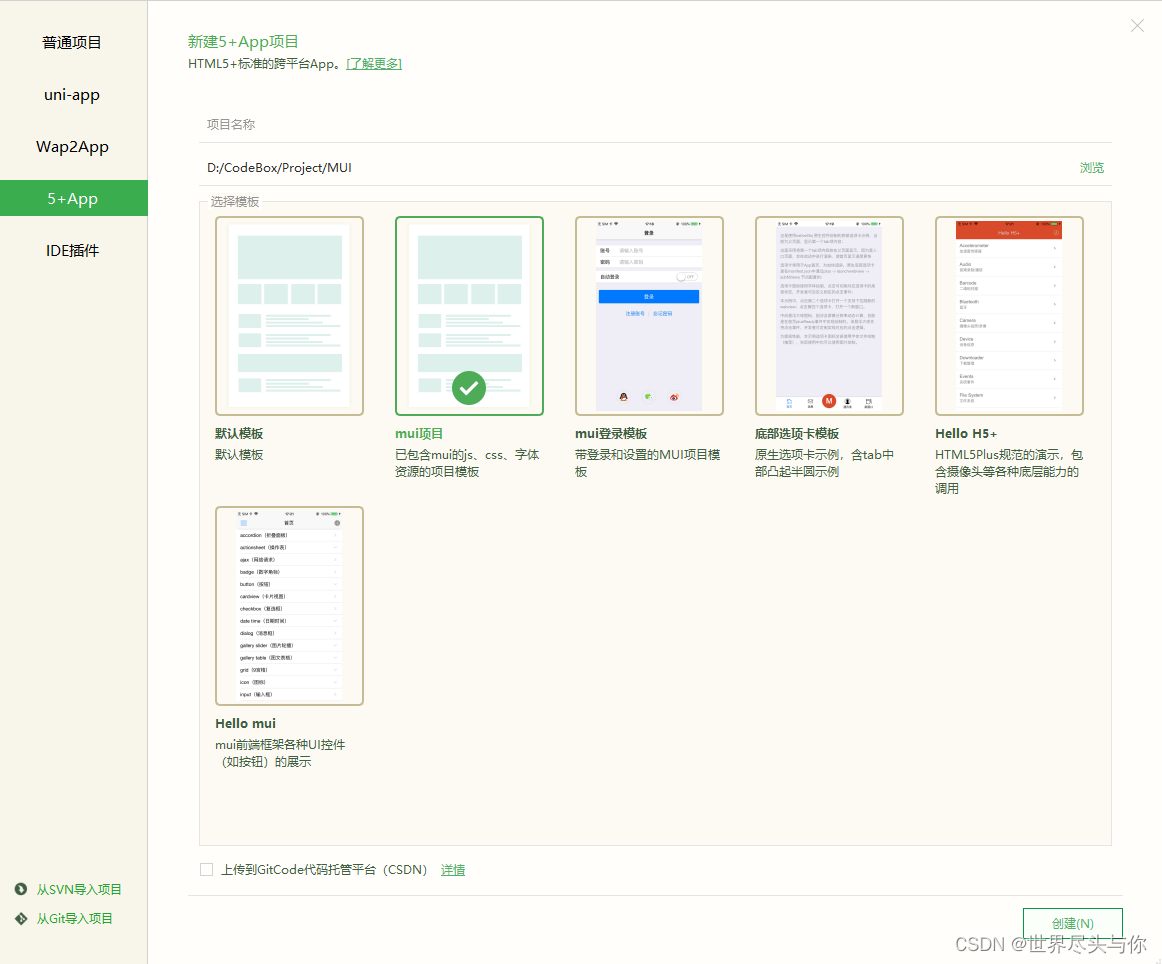Select the Hello mui template

(x=289, y=605)
